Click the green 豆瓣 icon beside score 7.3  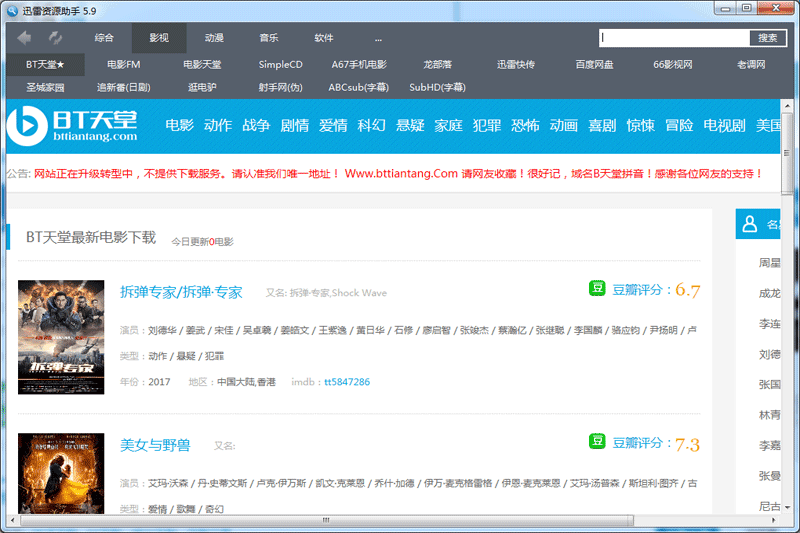[x=597, y=442]
